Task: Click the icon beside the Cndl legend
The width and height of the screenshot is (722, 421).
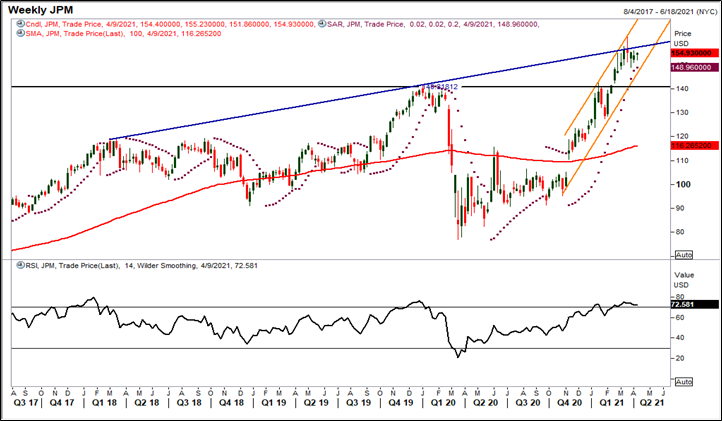Action: coord(20,24)
